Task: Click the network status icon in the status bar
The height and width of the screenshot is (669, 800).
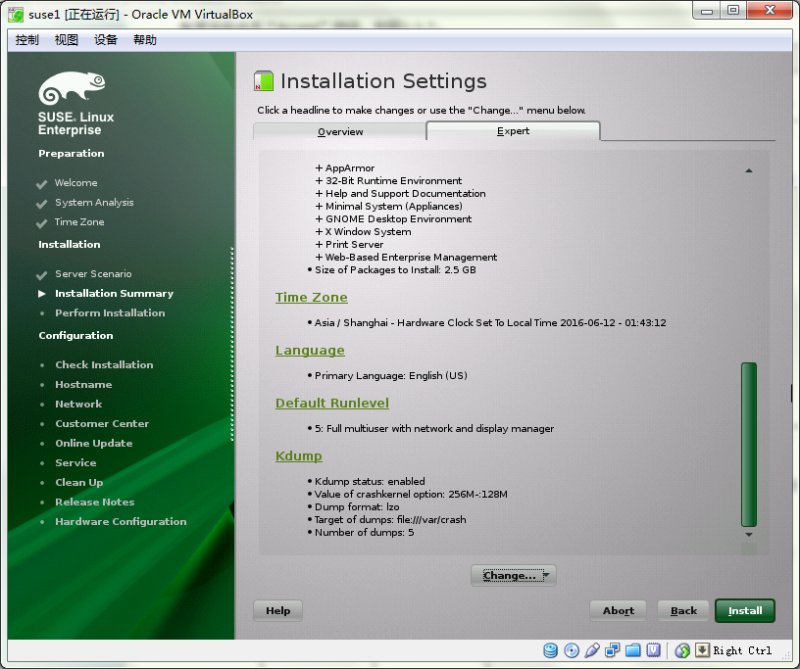Action: click(613, 650)
